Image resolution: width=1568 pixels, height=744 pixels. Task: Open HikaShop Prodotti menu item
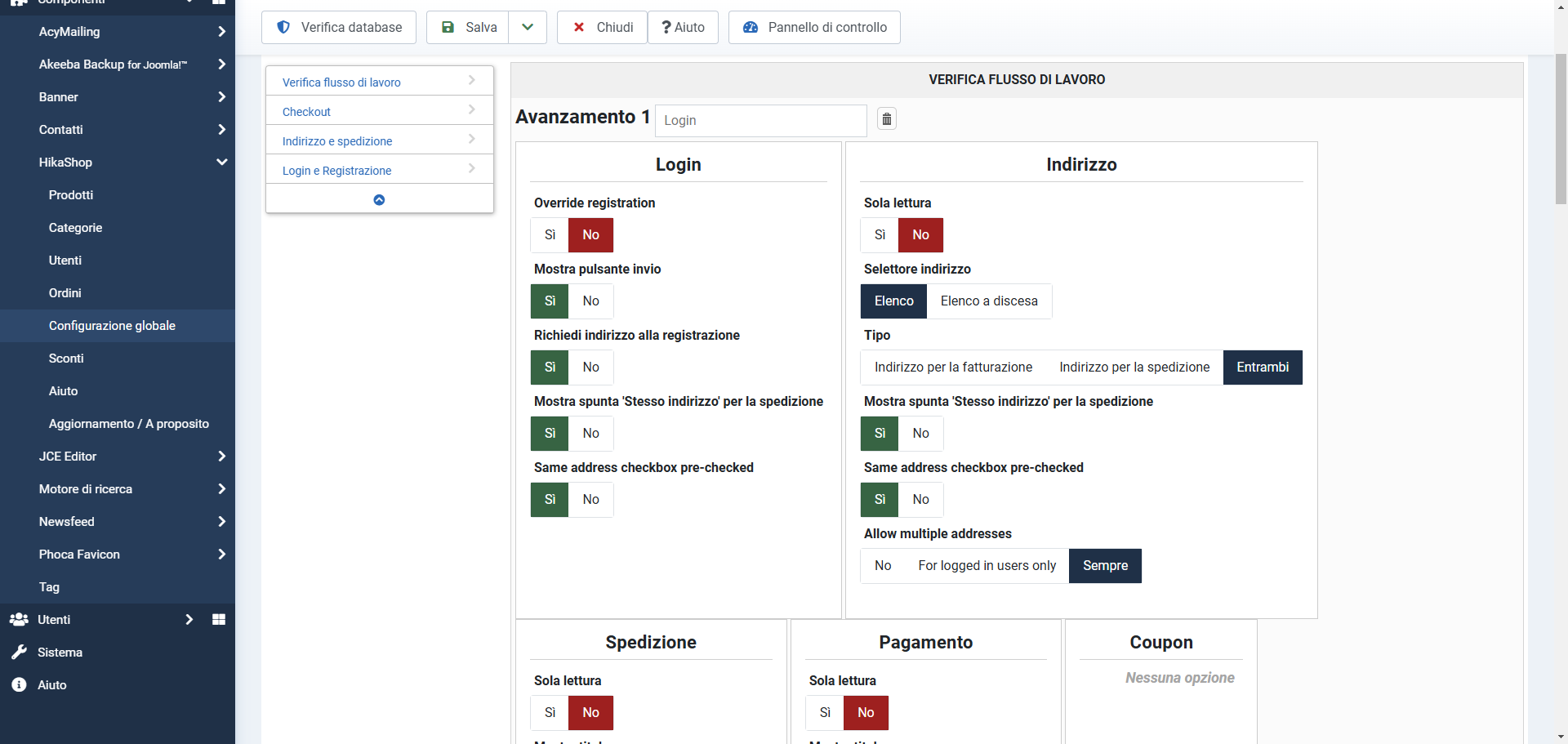118,195
